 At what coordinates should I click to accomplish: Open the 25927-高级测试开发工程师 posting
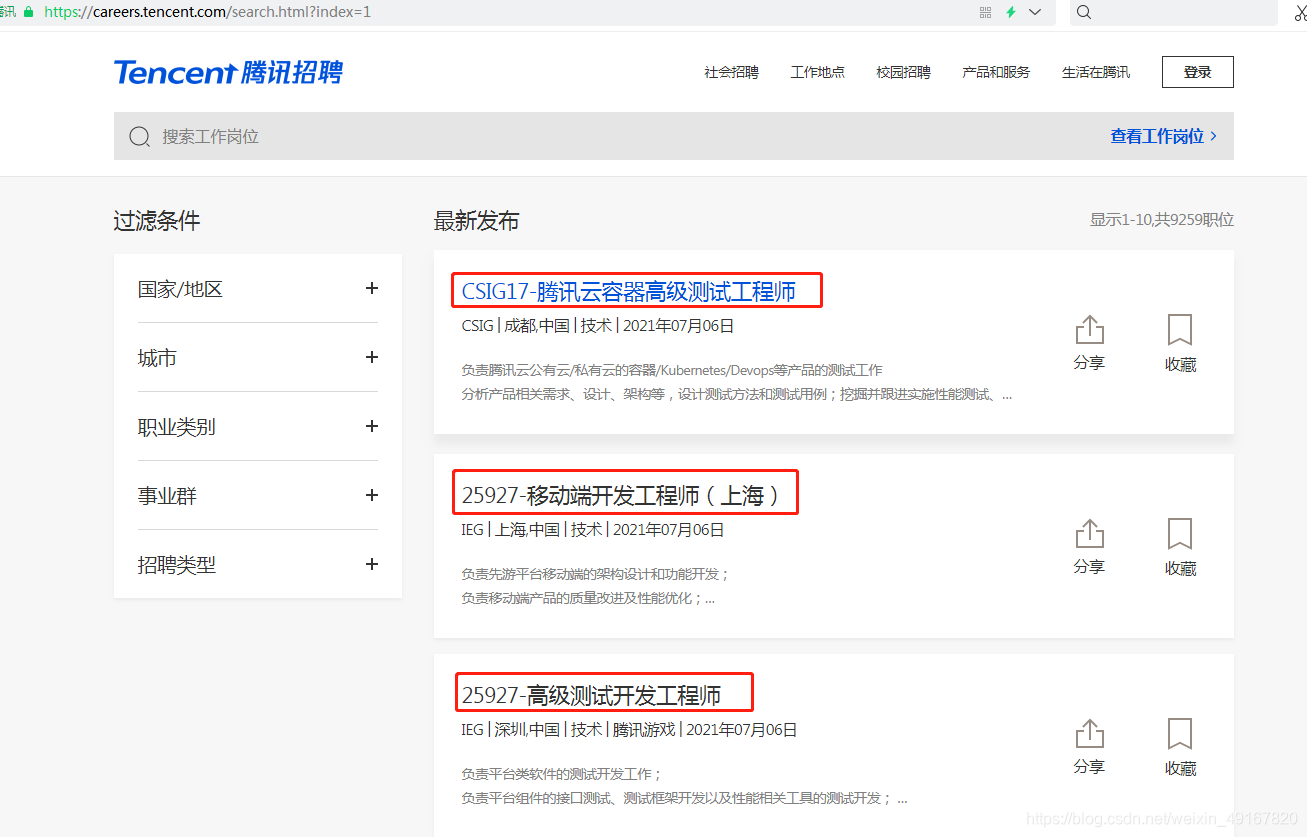tap(591, 695)
